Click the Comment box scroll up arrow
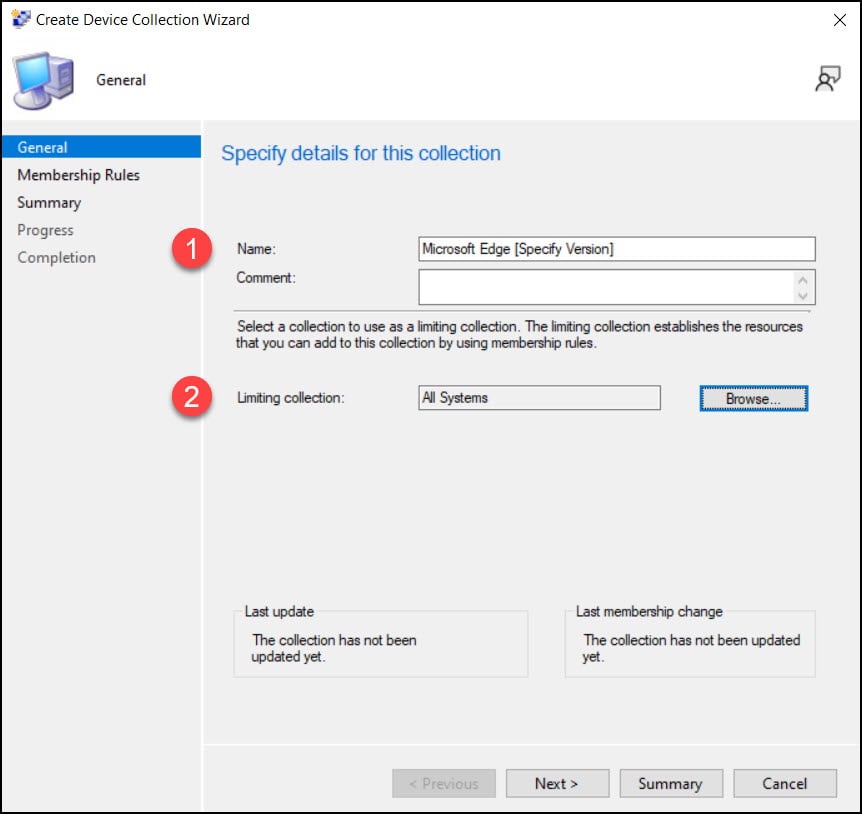 point(803,279)
